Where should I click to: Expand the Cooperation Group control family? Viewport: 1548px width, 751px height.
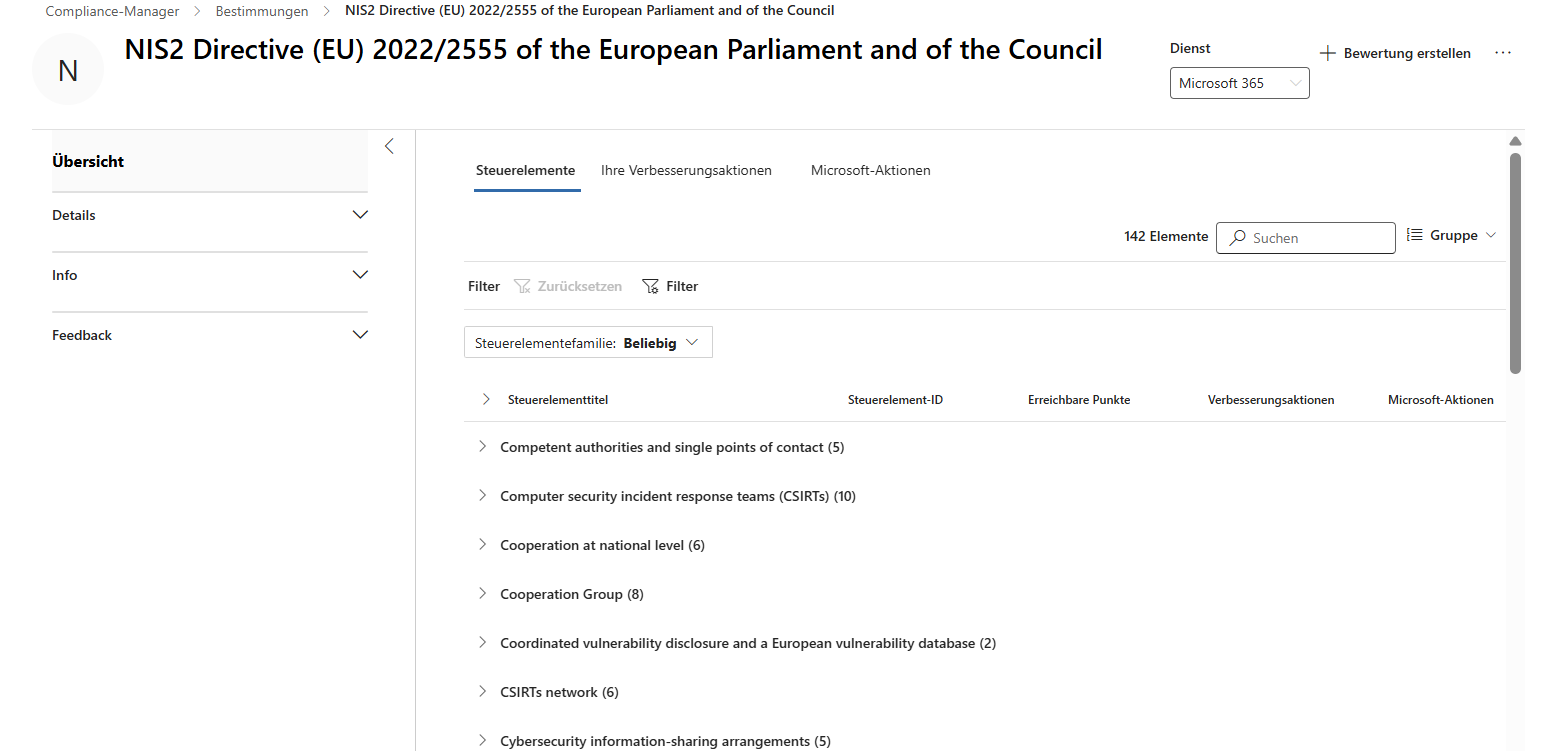pos(483,593)
